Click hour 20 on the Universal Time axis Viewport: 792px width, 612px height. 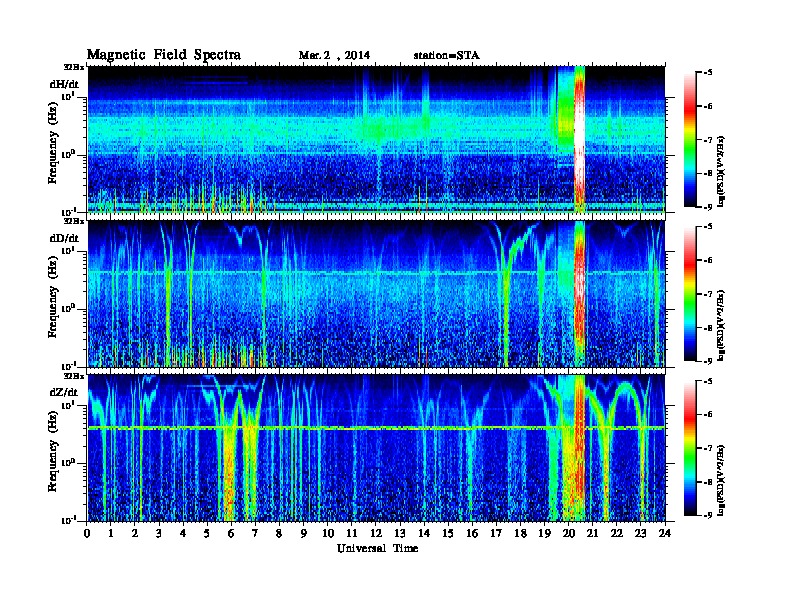point(569,534)
